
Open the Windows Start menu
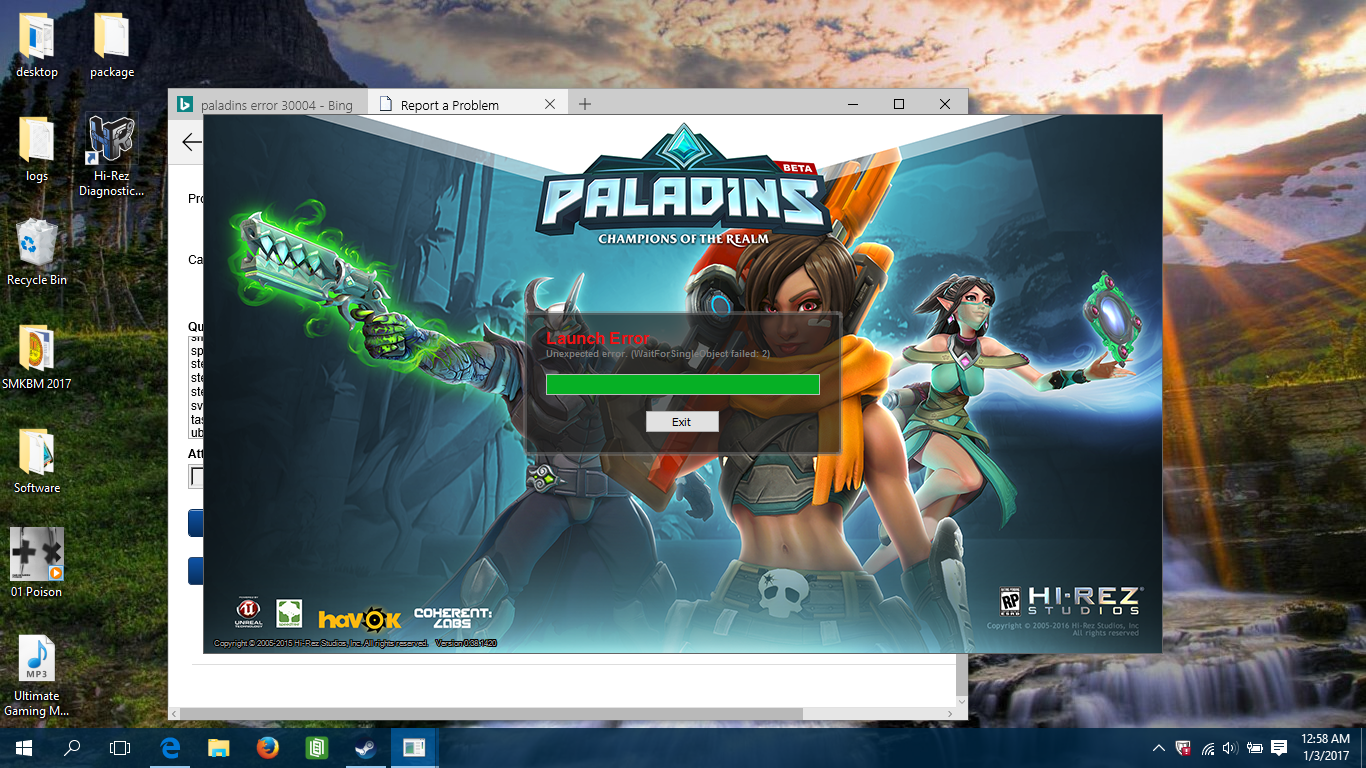(24, 748)
